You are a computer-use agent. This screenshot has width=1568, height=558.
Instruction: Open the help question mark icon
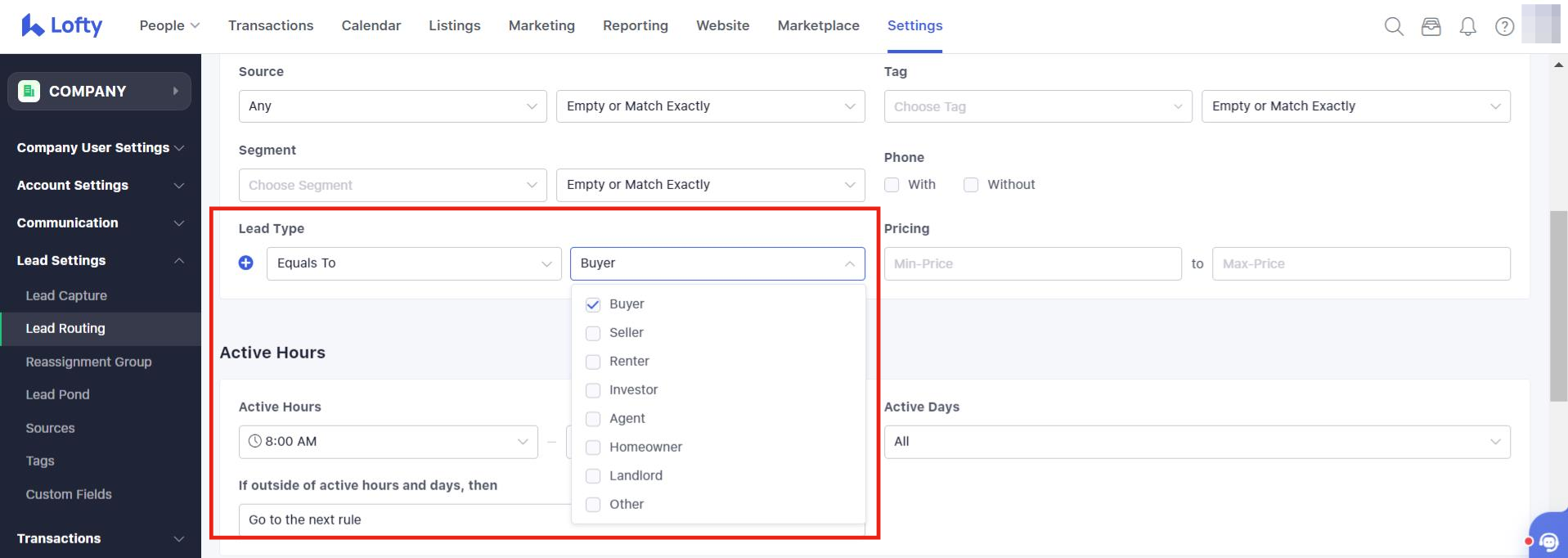pyautogui.click(x=1504, y=27)
